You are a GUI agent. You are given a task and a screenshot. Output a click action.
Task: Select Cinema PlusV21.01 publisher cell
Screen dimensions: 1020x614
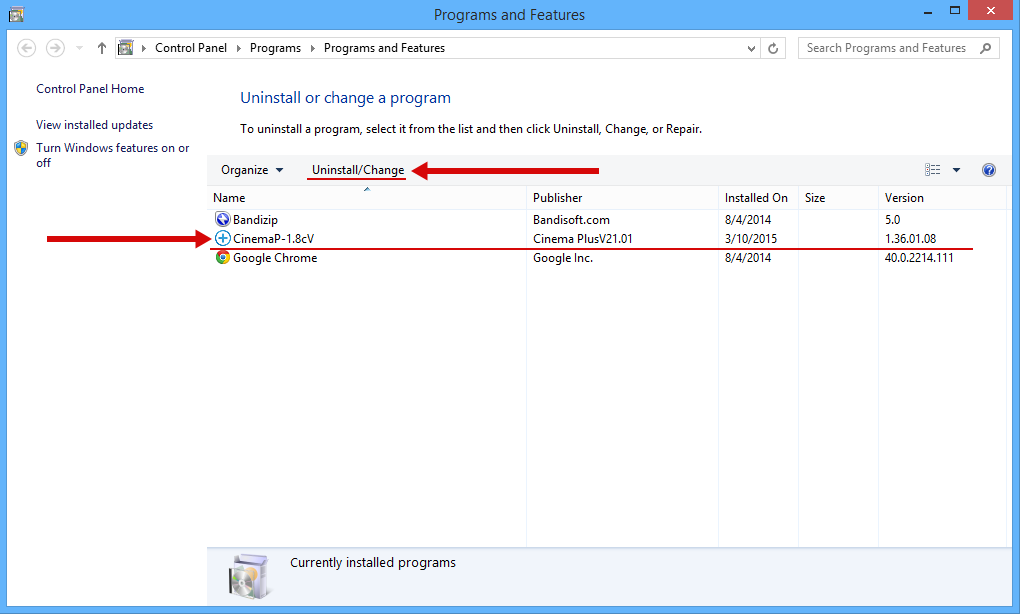tap(582, 239)
